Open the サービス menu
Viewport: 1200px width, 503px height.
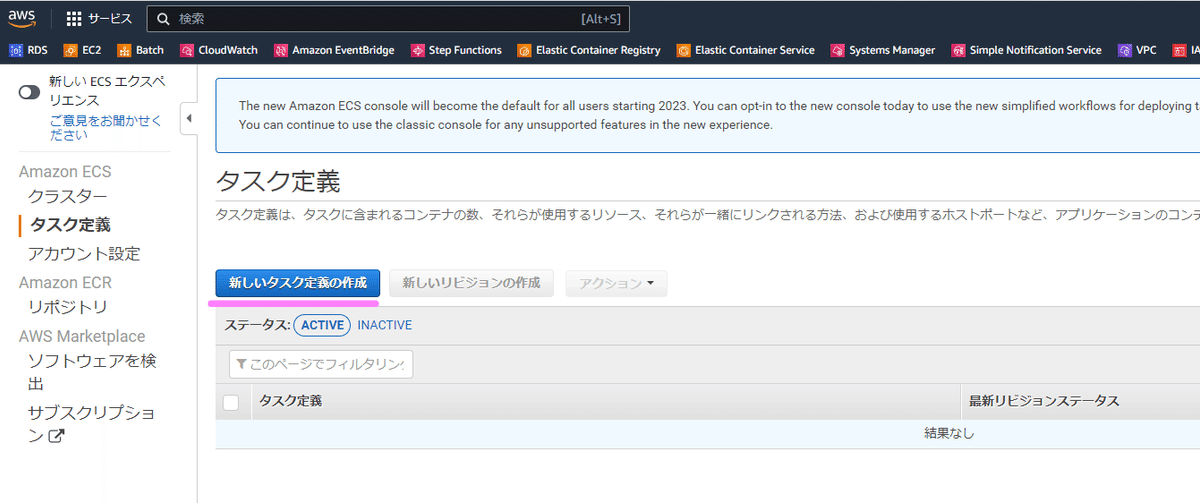(97, 19)
